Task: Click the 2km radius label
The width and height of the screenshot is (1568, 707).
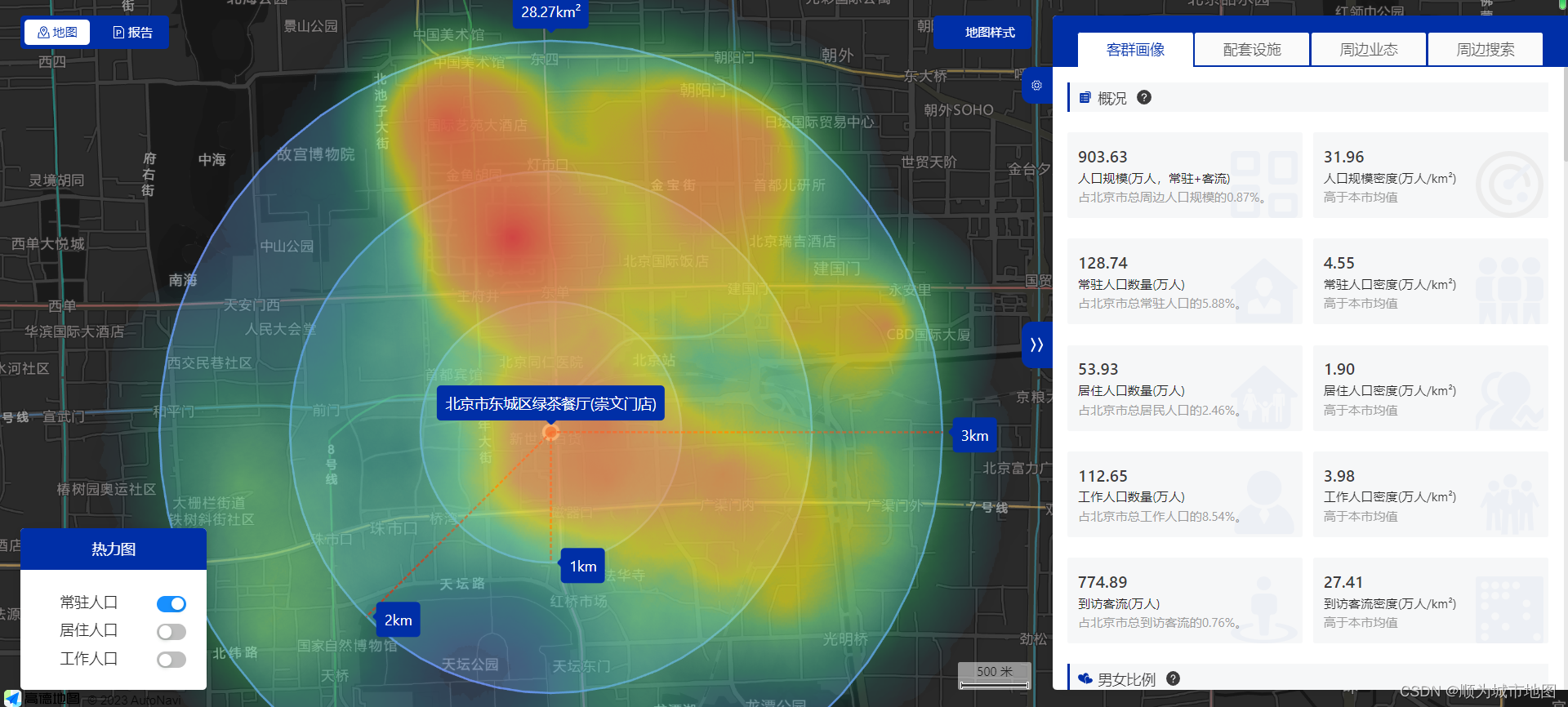Action: (x=399, y=620)
